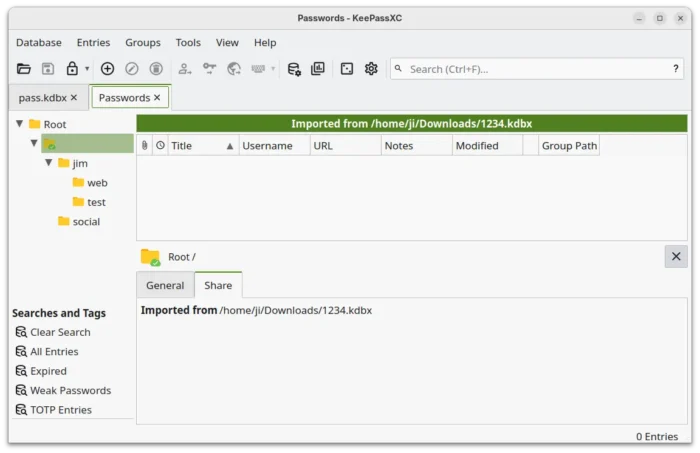Click the attachments paperclip column header

coord(144,145)
